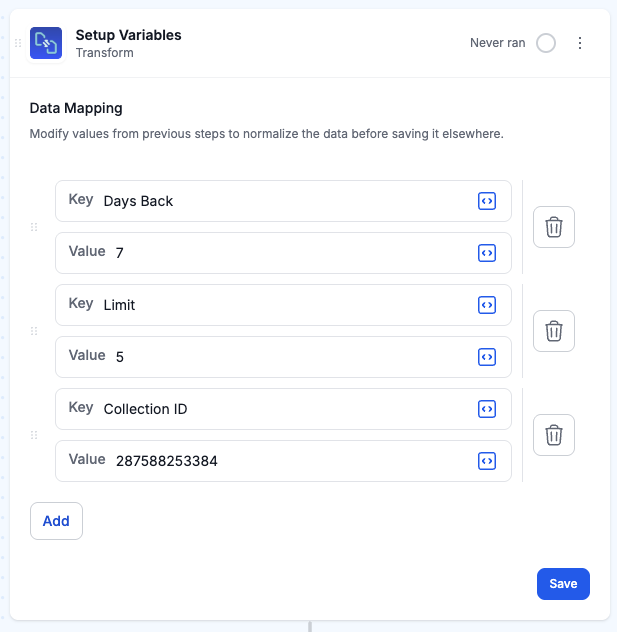617x632 pixels.
Task: Toggle code mode for the 287588253384 value
Action: pos(487,461)
